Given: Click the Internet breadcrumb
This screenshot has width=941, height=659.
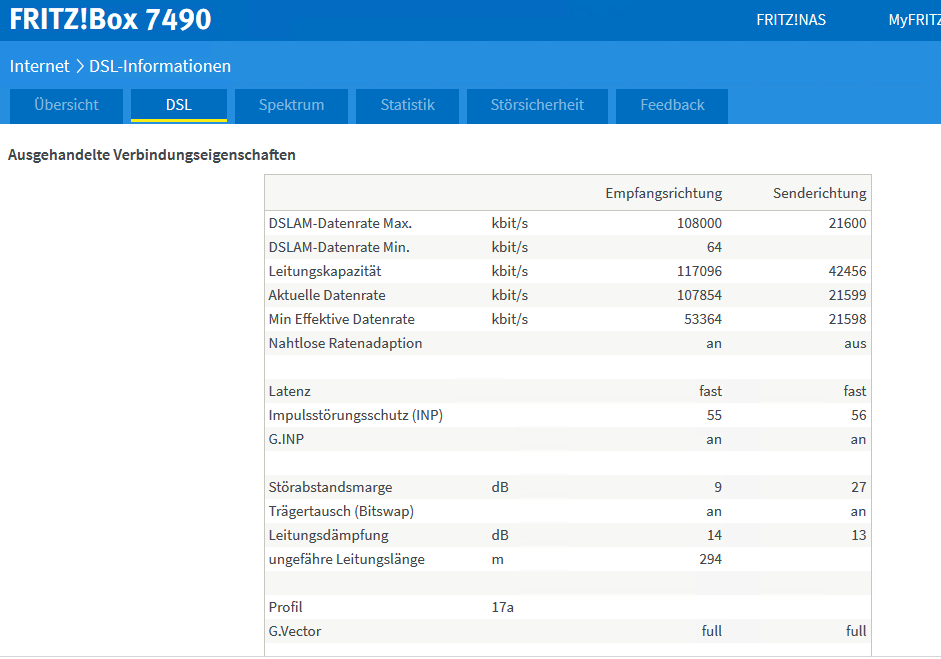Looking at the screenshot, I should [x=40, y=66].
